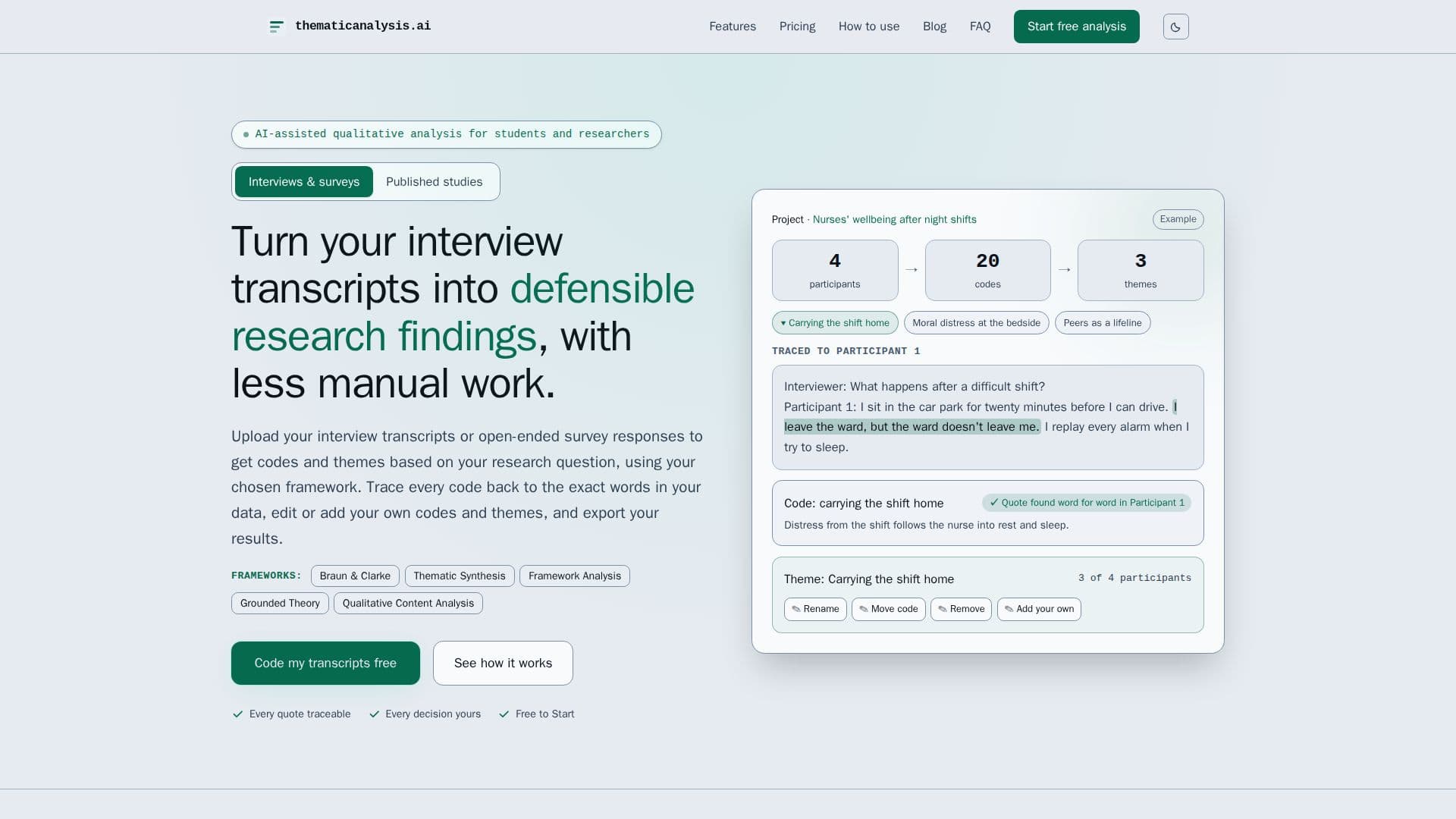Click the Rename pencil button
The width and height of the screenshot is (1456, 819).
pyautogui.click(x=815, y=609)
